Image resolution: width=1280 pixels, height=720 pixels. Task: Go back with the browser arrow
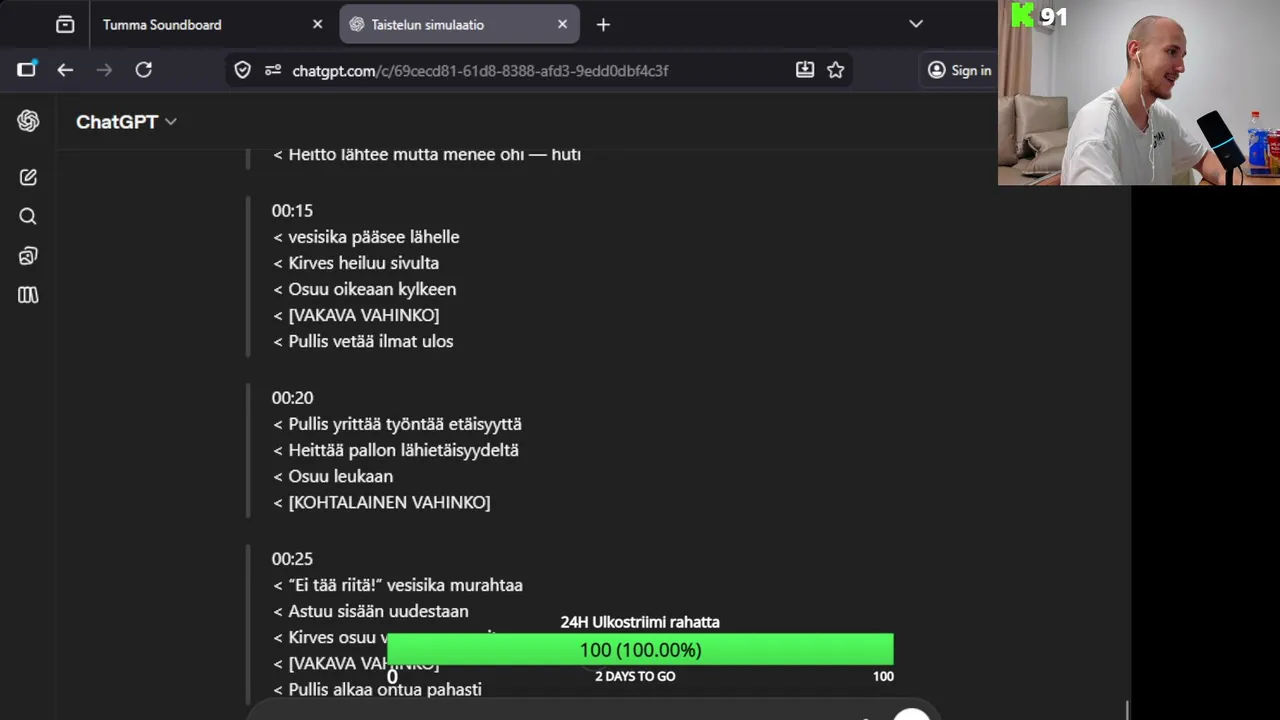pos(65,70)
